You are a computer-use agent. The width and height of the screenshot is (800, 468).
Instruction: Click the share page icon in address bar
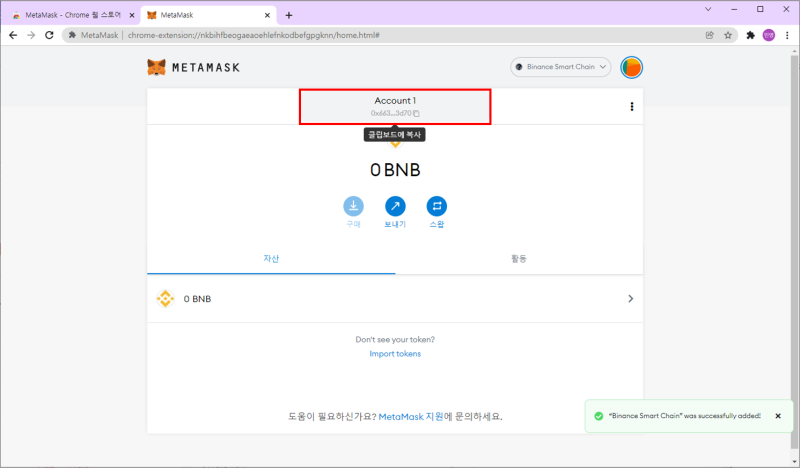pyautogui.click(x=710, y=35)
